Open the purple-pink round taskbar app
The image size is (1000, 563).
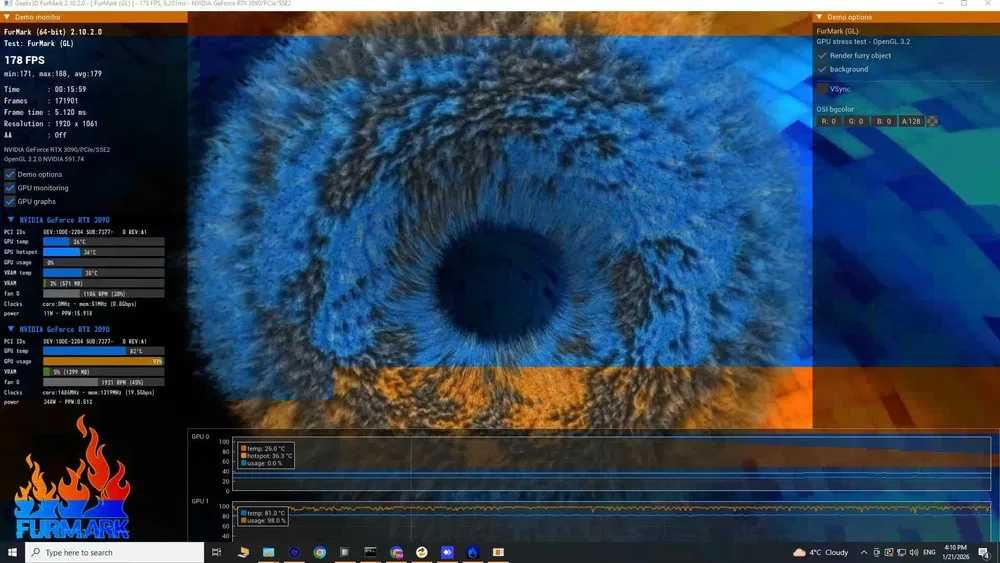396,552
